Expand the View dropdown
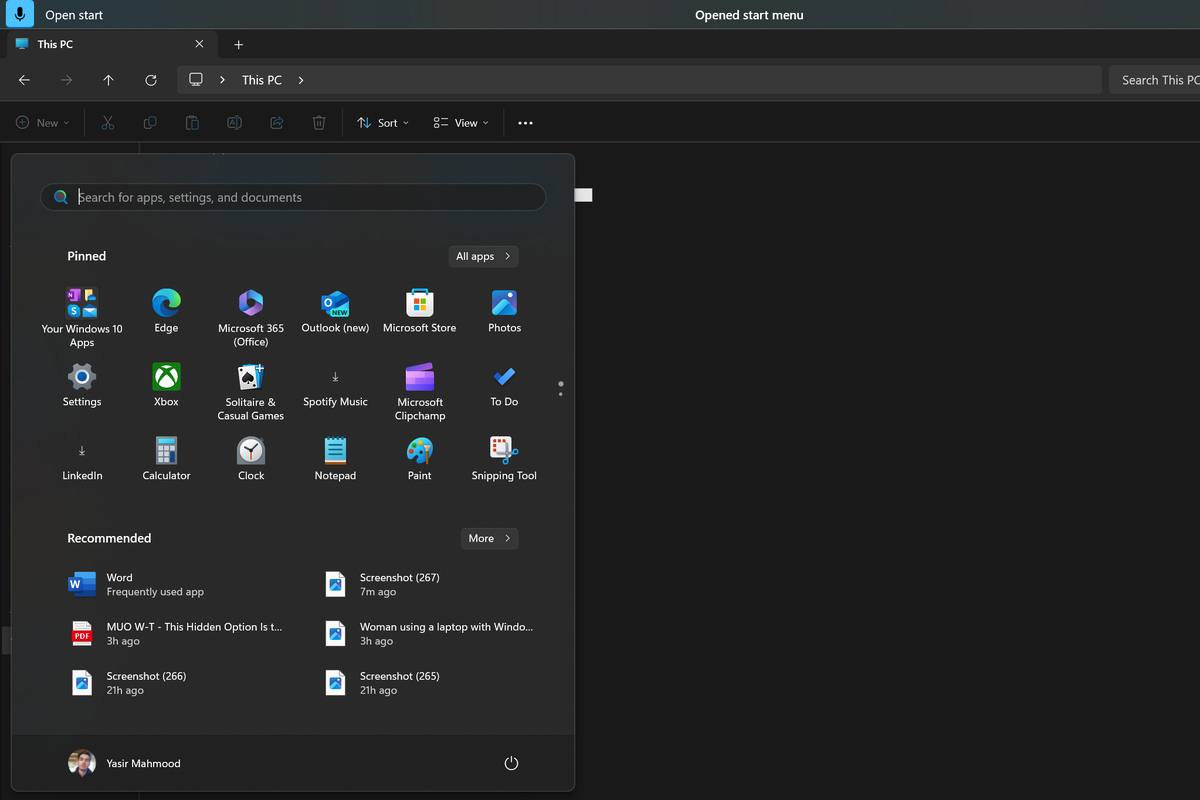Screen dimensions: 1200x800 tap(461, 123)
